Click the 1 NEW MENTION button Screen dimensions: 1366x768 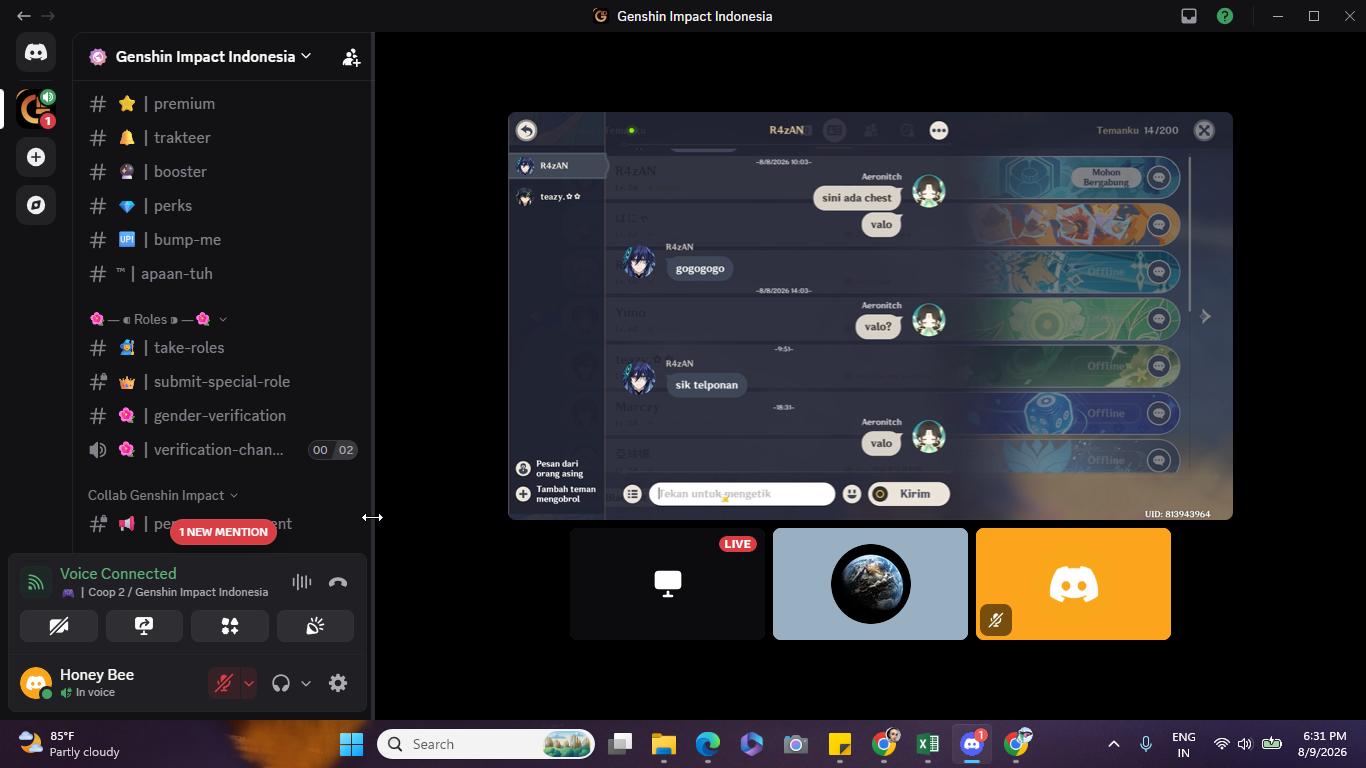(x=223, y=532)
